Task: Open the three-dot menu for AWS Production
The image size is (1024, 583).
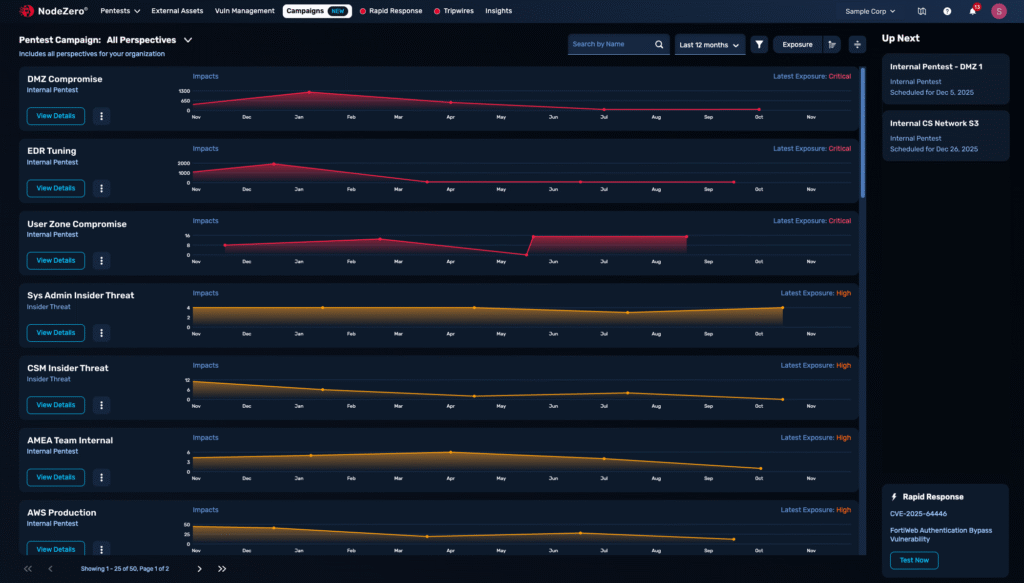Action: (101, 549)
